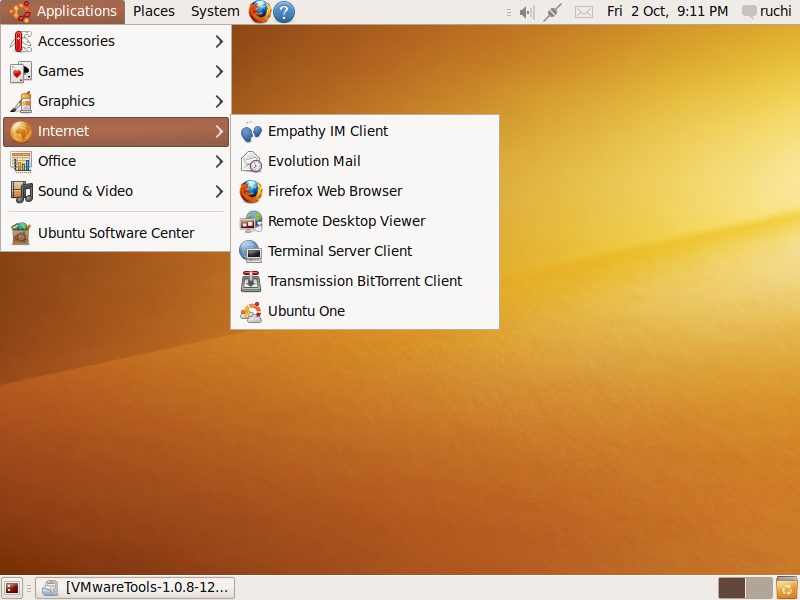The image size is (800, 600).
Task: Expand the Internet submenu arrow
Action: [x=219, y=132]
